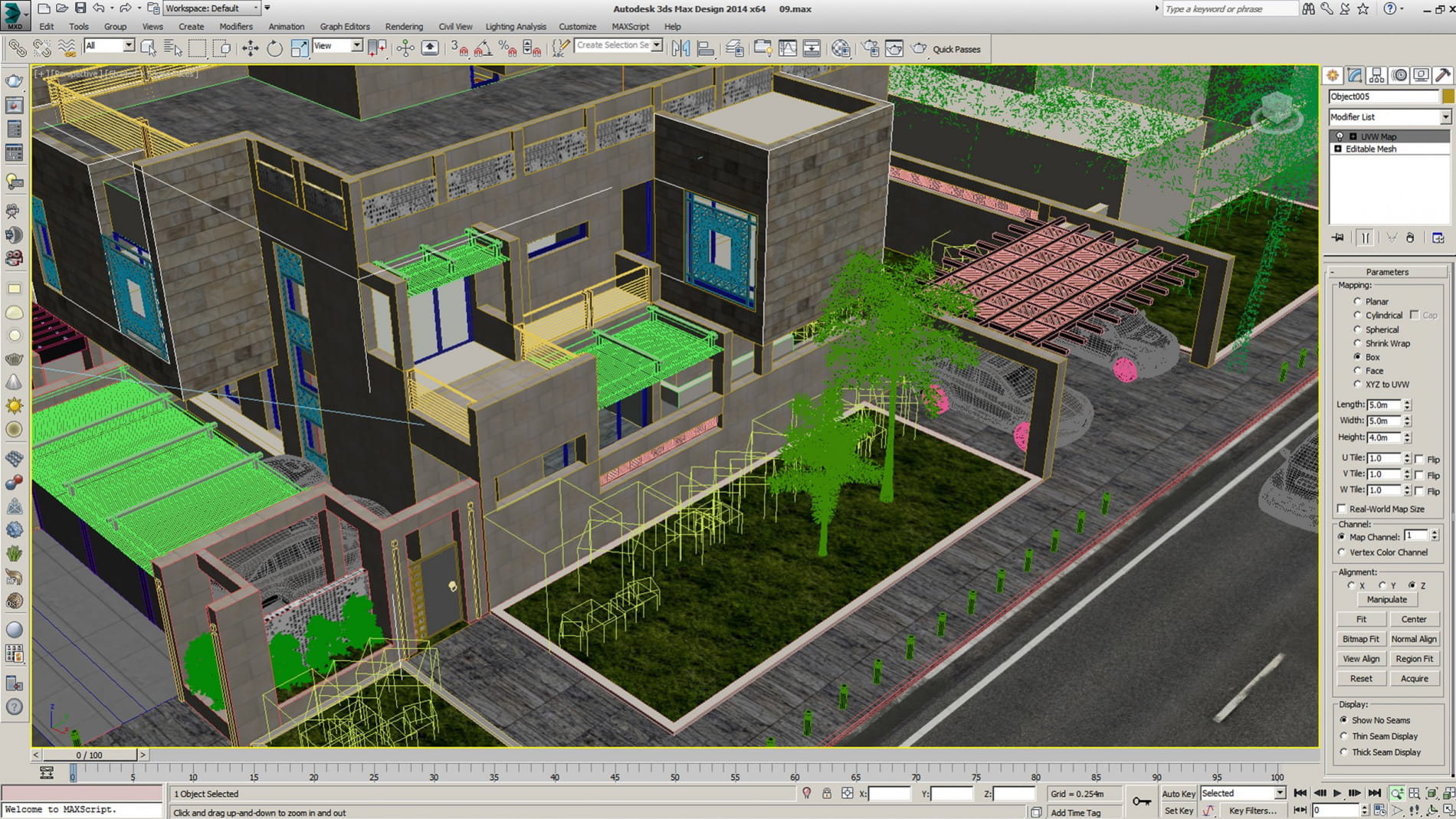Image resolution: width=1456 pixels, height=819 pixels.
Task: Click the Acquire button
Action: tap(1414, 679)
